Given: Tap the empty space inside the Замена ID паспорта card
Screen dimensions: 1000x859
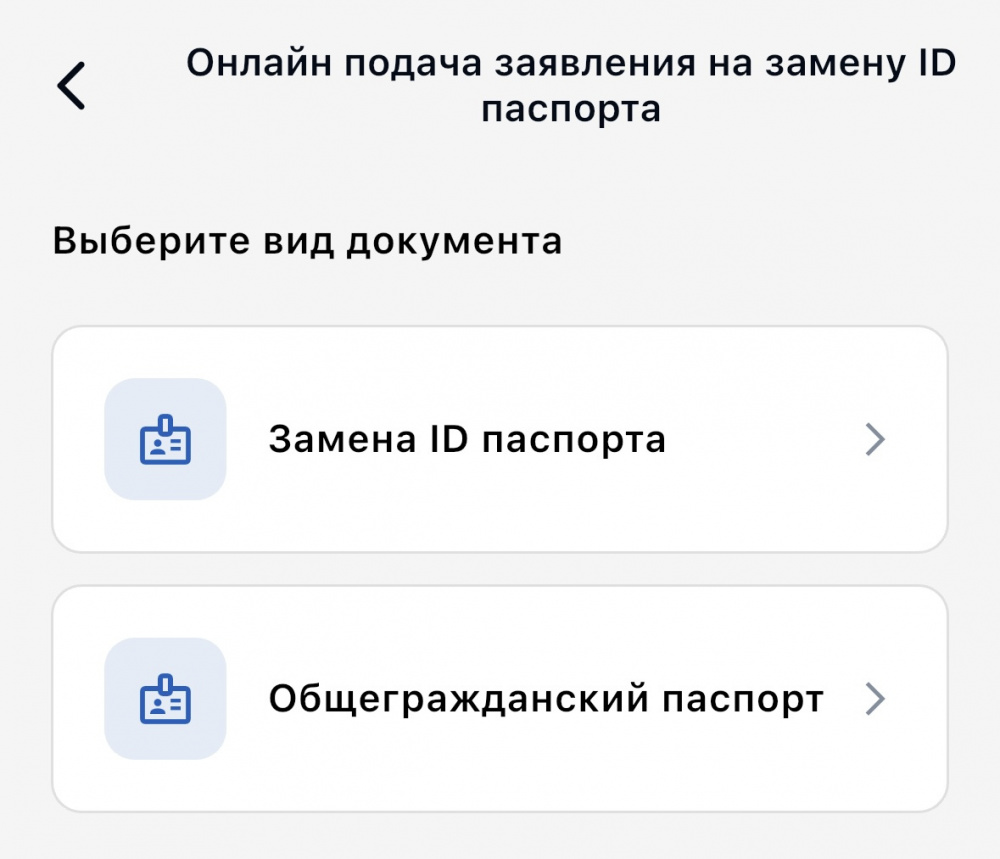Looking at the screenshot, I should [760, 500].
